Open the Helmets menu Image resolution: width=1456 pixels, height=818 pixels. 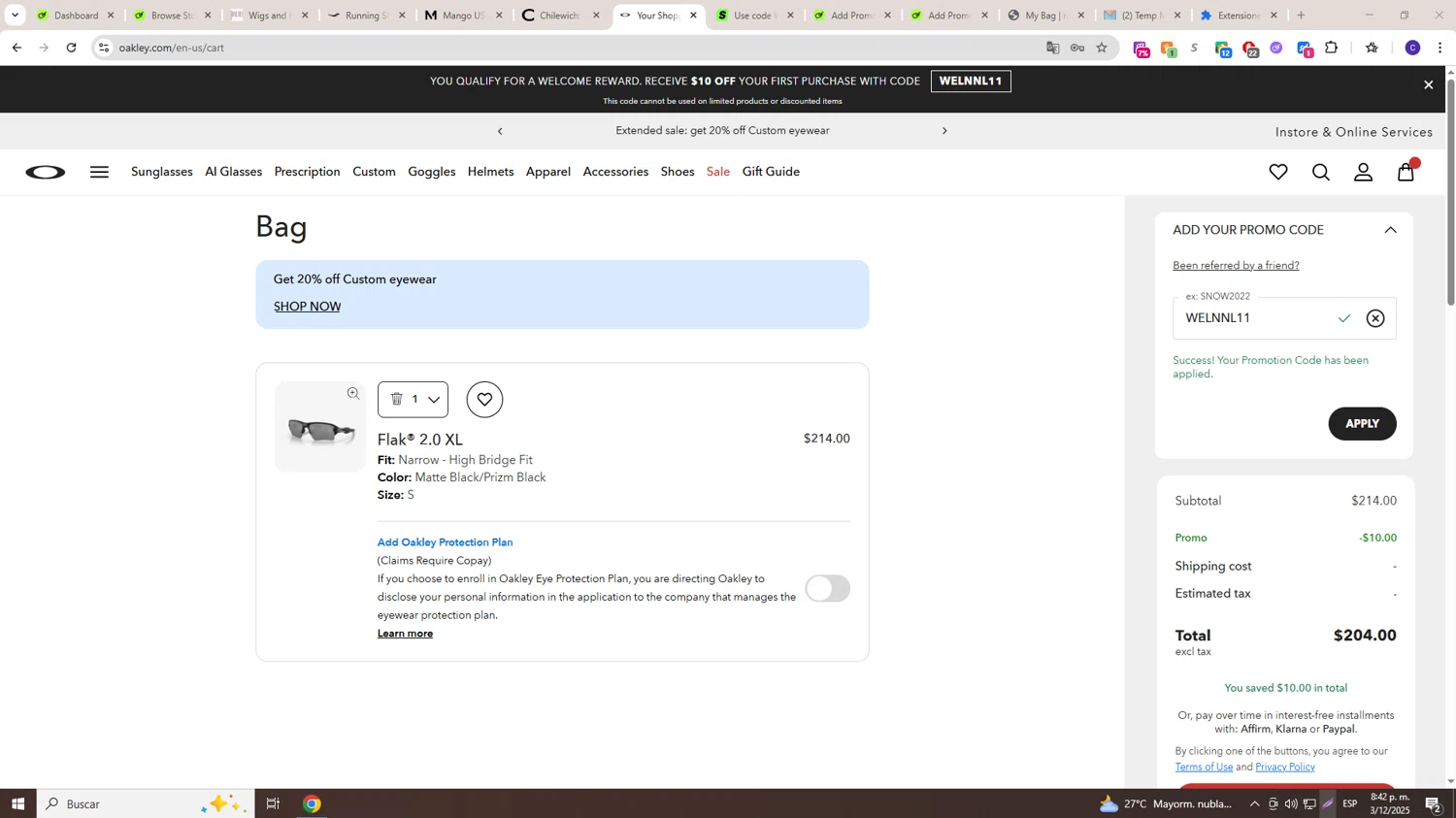490,172
